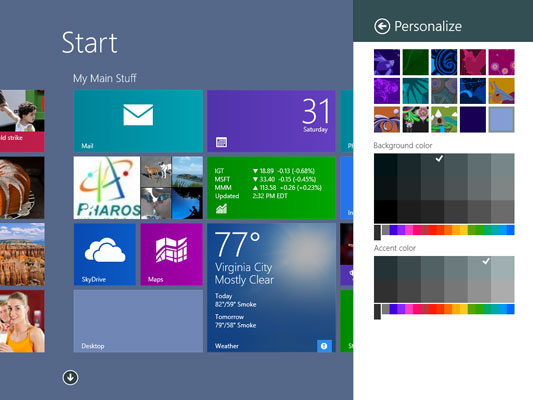Click the back arrow next to Personalize
This screenshot has height=400, width=533.
[382, 26]
